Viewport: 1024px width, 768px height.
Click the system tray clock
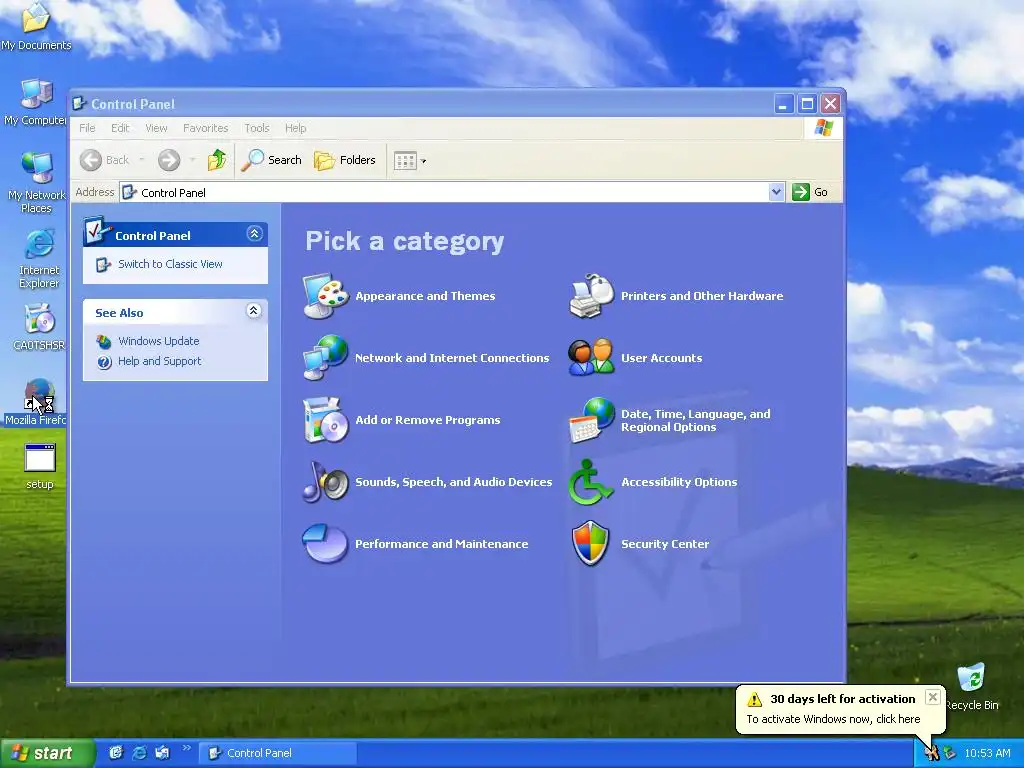pos(987,753)
